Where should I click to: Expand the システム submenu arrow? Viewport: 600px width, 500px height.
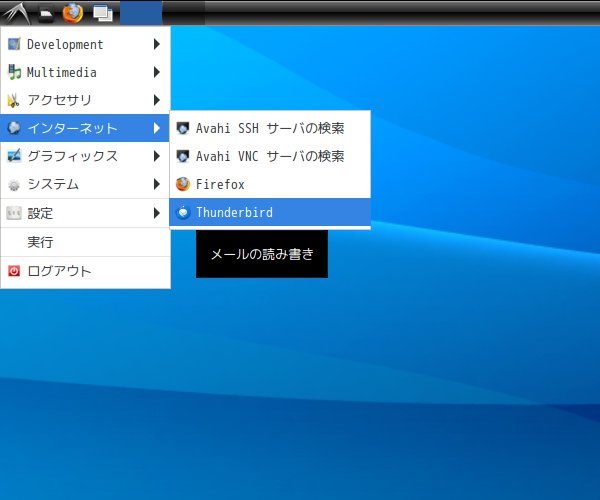tap(157, 184)
